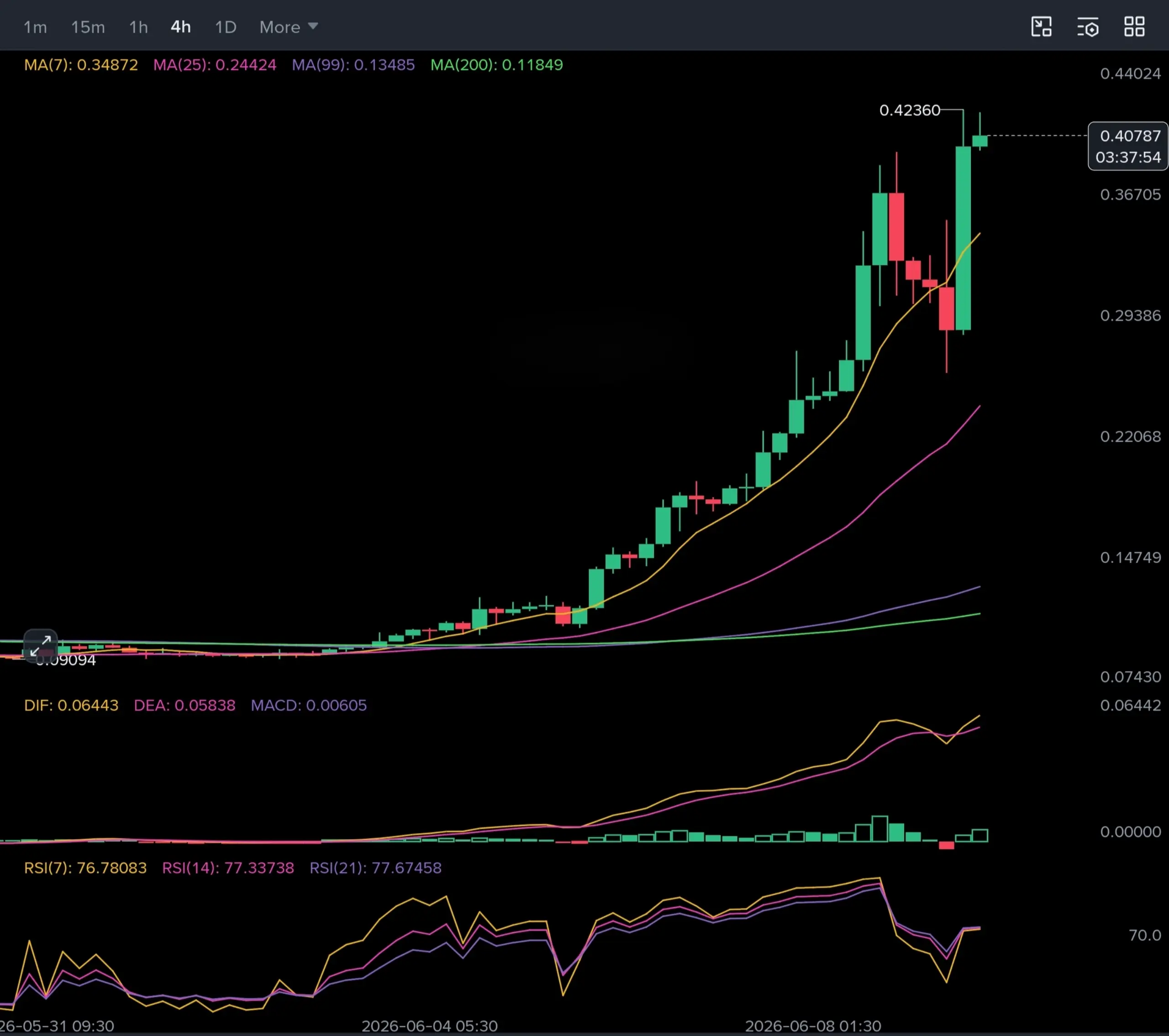1169x1036 pixels.
Task: Click the current price box 0.40787
Action: 1130,136
